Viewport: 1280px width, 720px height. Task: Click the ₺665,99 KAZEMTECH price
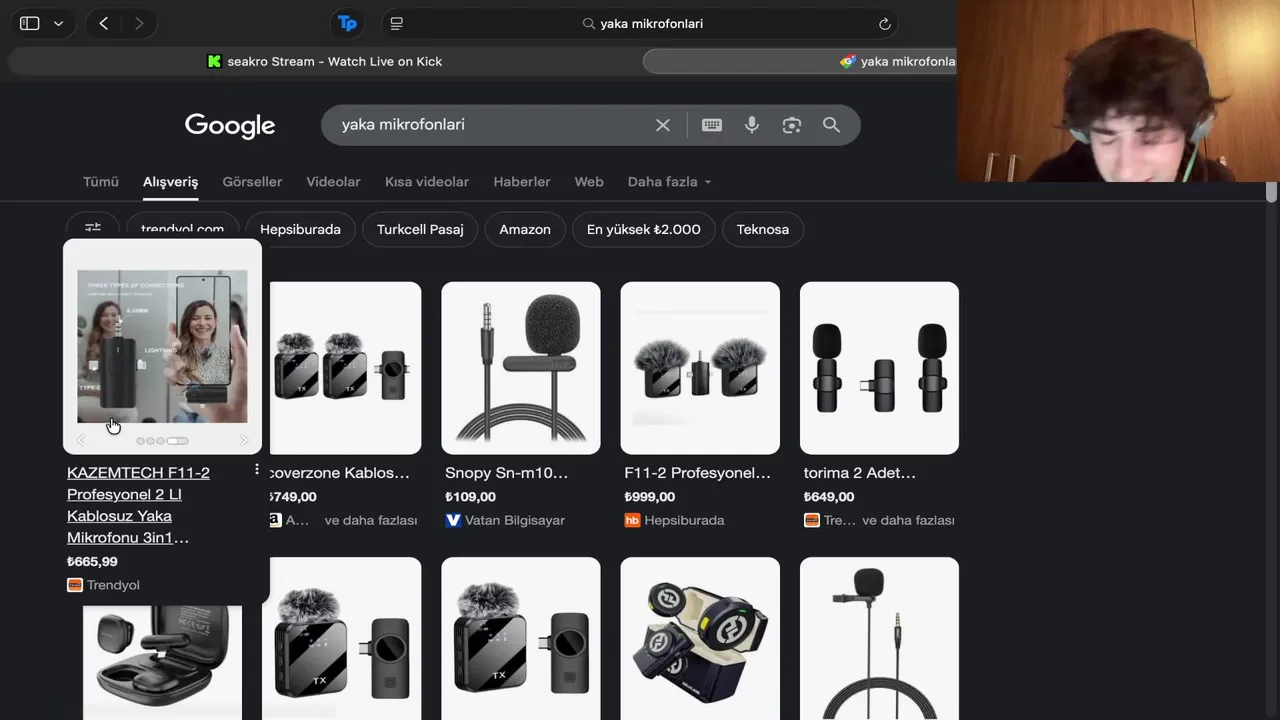(x=92, y=562)
